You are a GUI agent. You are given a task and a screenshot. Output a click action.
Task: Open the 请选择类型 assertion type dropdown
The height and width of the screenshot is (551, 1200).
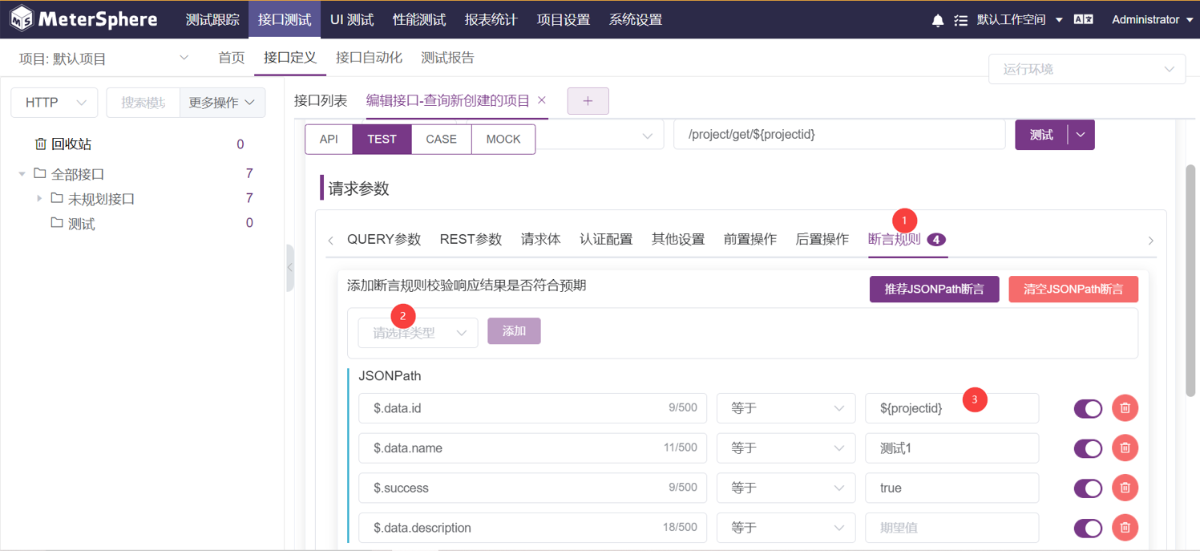tap(418, 333)
